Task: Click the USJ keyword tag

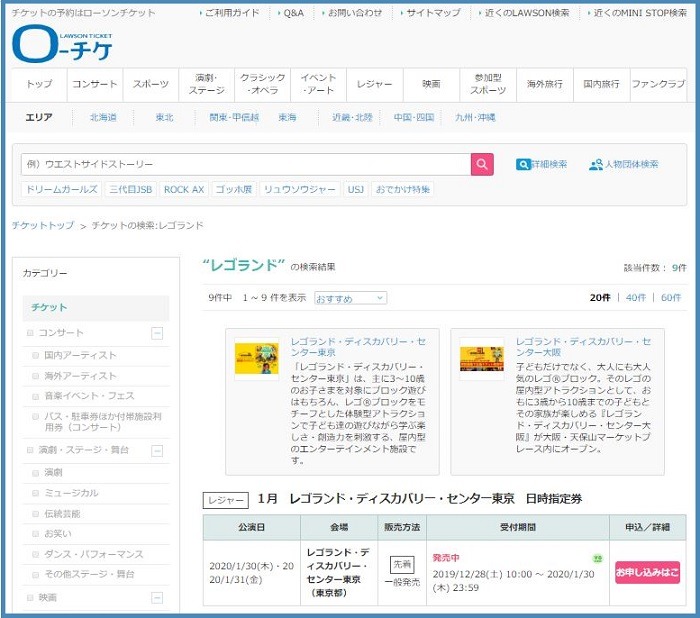Action: (x=356, y=189)
